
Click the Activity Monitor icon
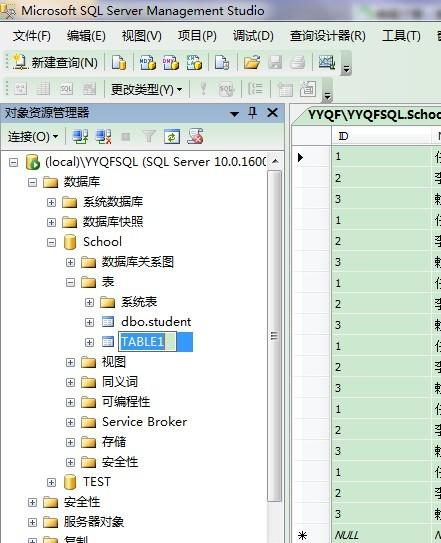326,62
